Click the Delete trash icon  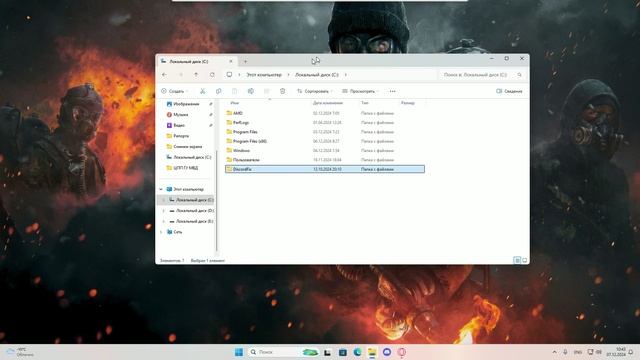click(282, 91)
